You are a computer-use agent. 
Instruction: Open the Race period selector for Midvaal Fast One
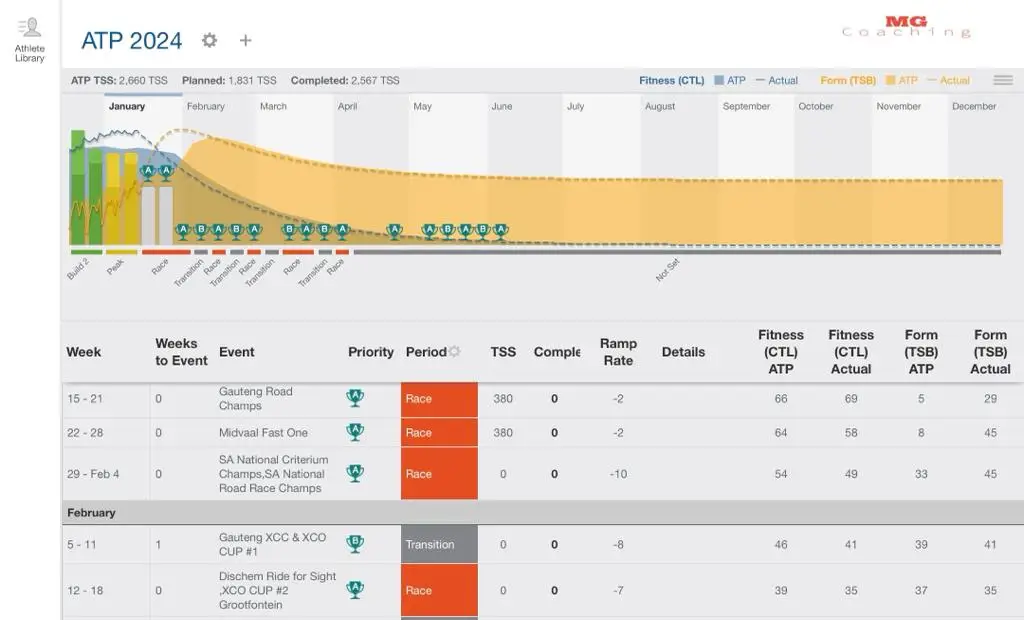(x=438, y=432)
